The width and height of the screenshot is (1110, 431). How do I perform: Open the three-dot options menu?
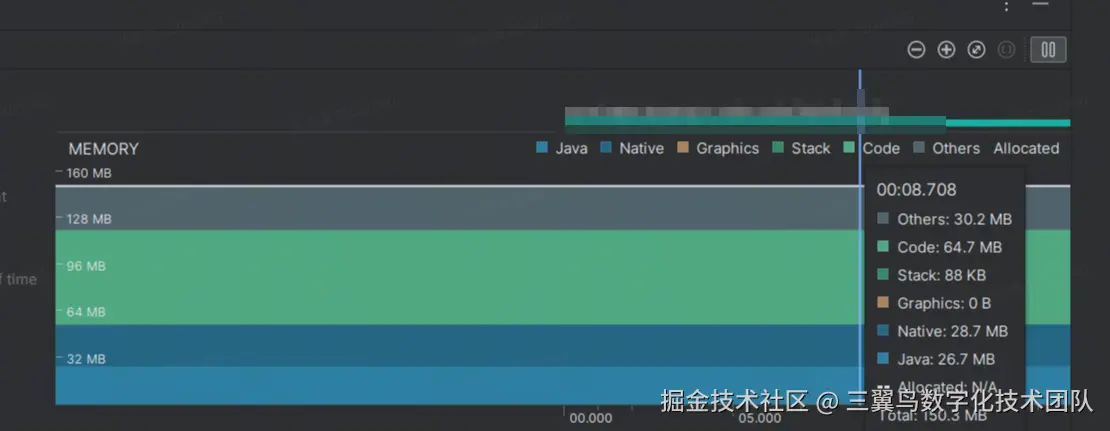[1006, 6]
